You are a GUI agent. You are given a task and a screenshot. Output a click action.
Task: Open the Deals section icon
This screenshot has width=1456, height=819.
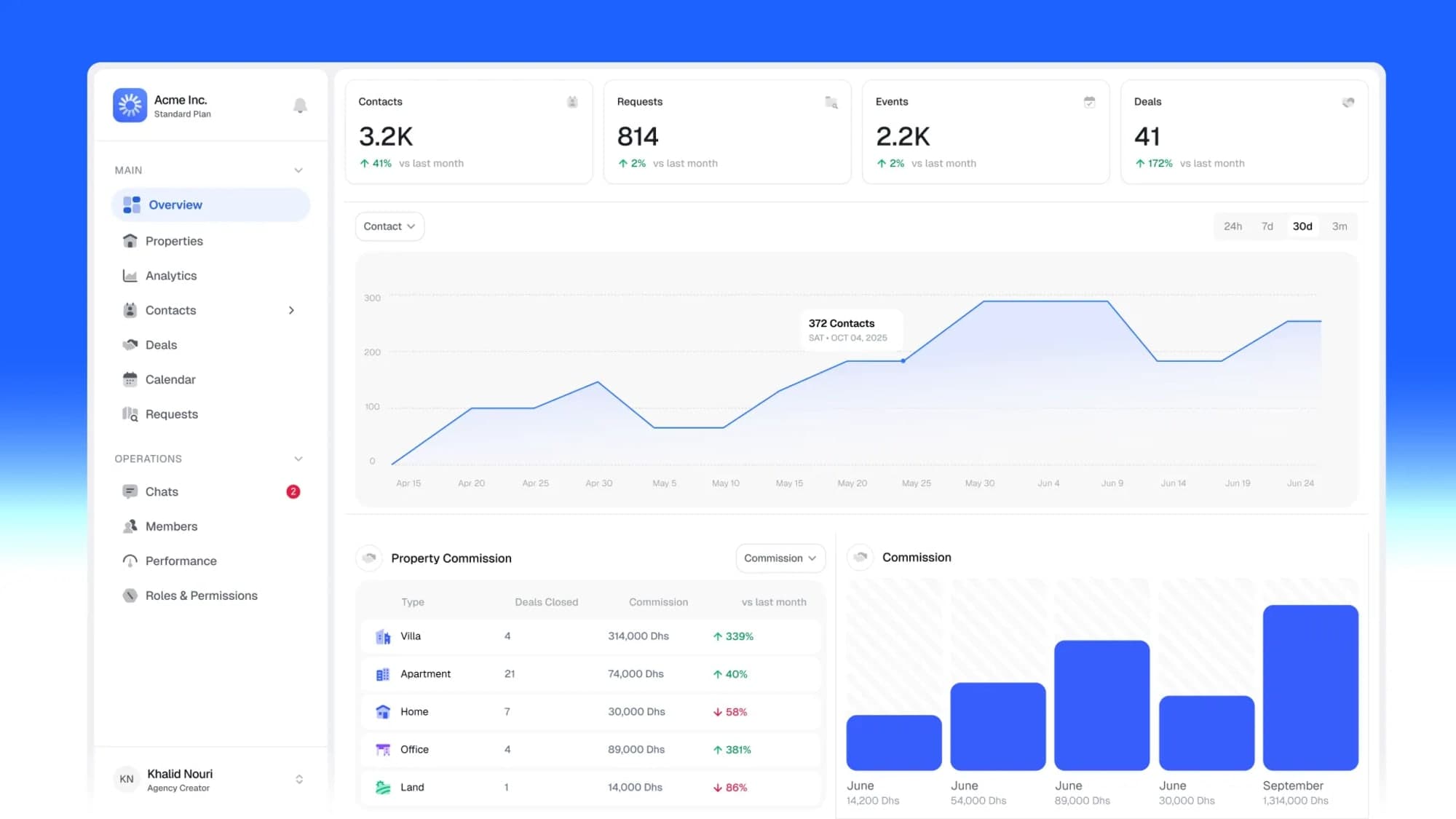pyautogui.click(x=130, y=344)
